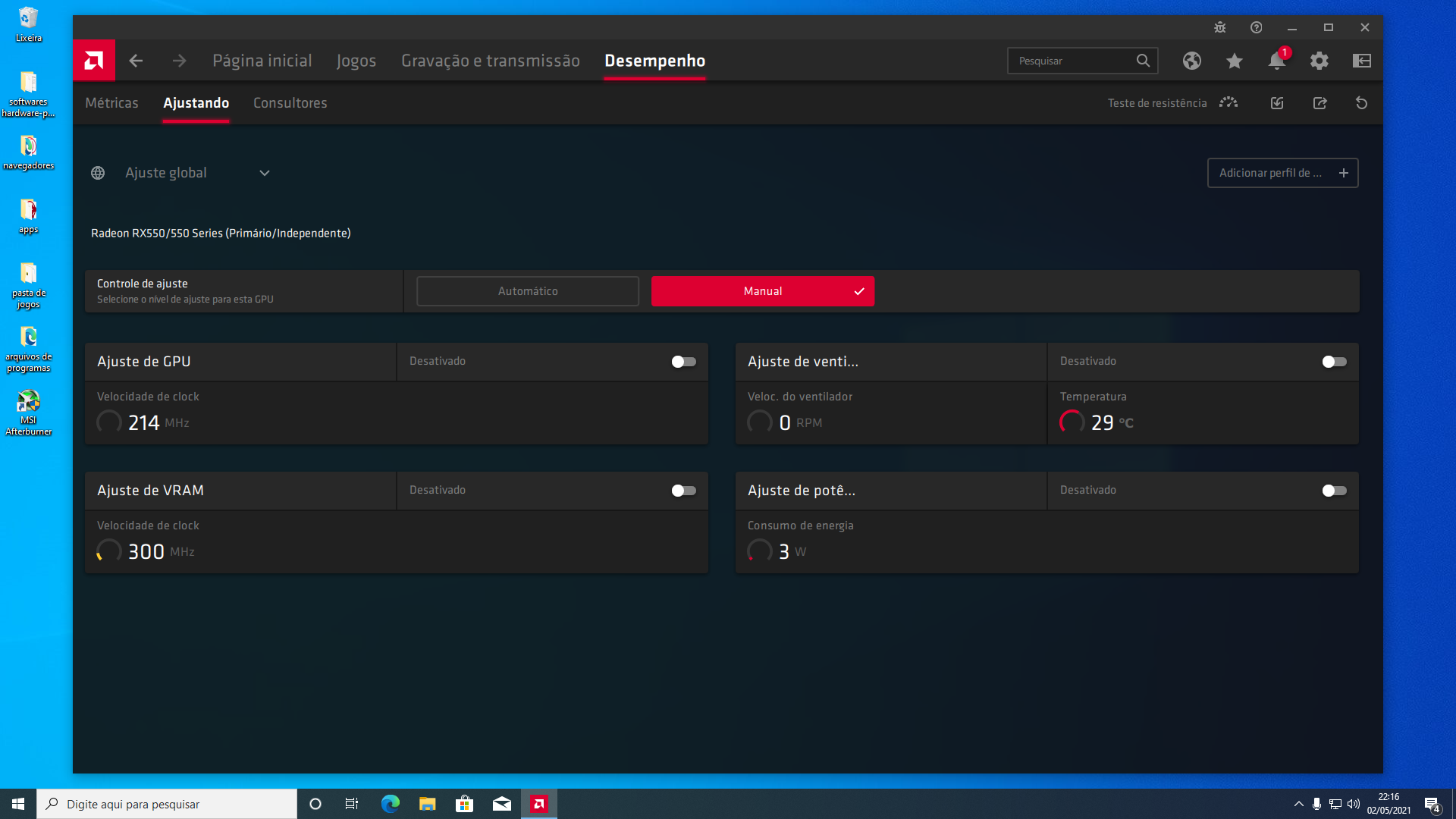The height and width of the screenshot is (819, 1456).
Task: Open Mail app from taskbar
Action: click(501, 804)
